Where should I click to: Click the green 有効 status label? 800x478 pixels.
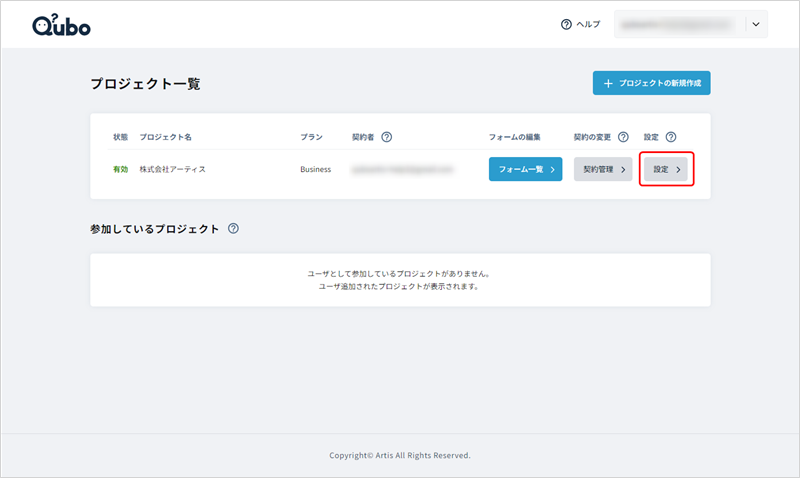coord(121,170)
